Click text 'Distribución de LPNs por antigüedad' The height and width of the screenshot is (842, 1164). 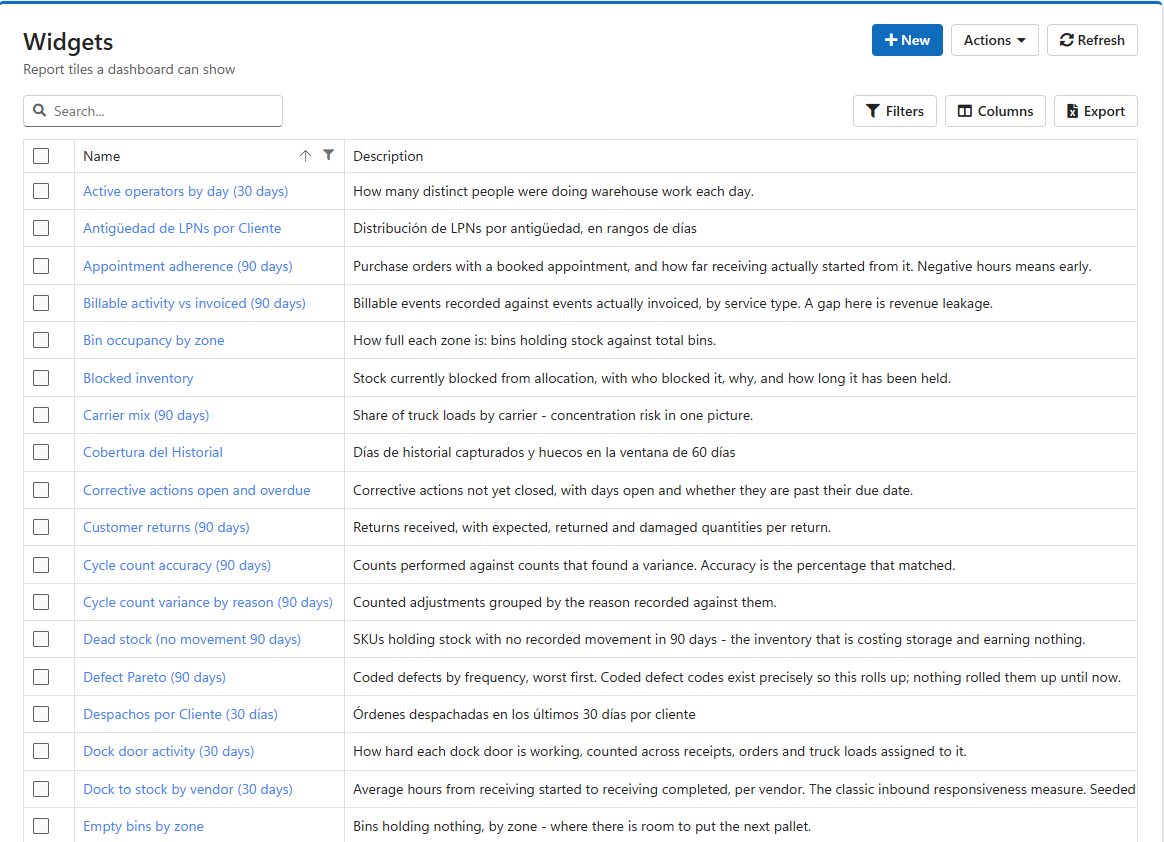[x=468, y=228]
